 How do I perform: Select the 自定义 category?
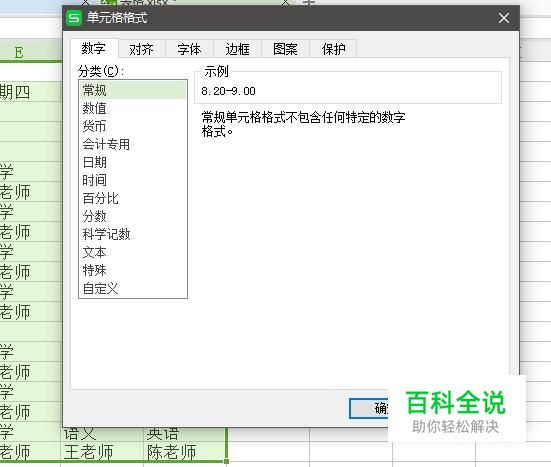pyautogui.click(x=133, y=288)
